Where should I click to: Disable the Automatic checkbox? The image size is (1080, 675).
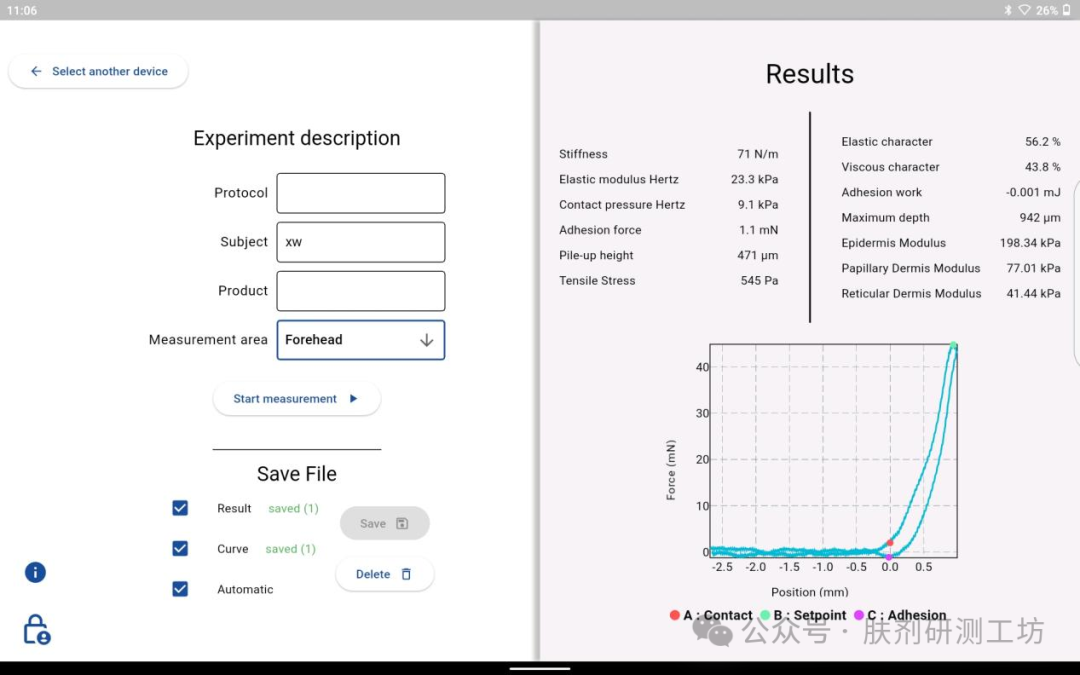[x=180, y=589]
